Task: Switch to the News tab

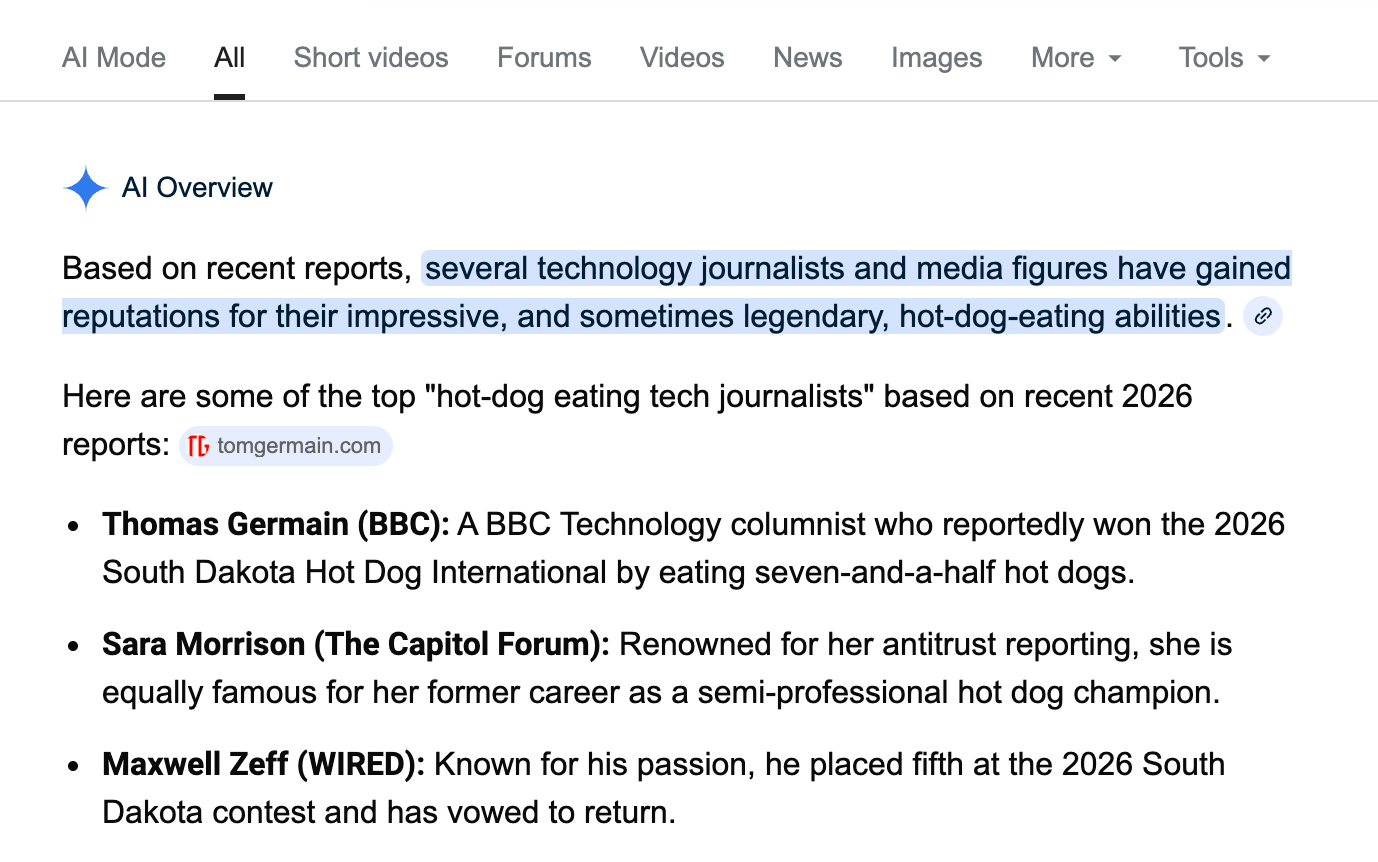Action: [807, 58]
